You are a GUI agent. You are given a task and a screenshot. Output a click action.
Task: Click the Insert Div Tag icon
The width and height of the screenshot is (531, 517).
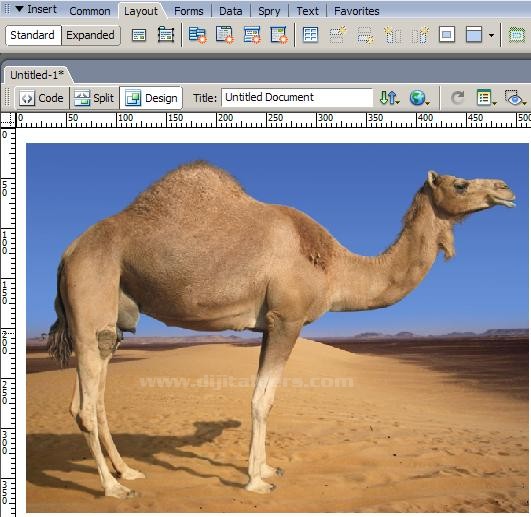139,35
